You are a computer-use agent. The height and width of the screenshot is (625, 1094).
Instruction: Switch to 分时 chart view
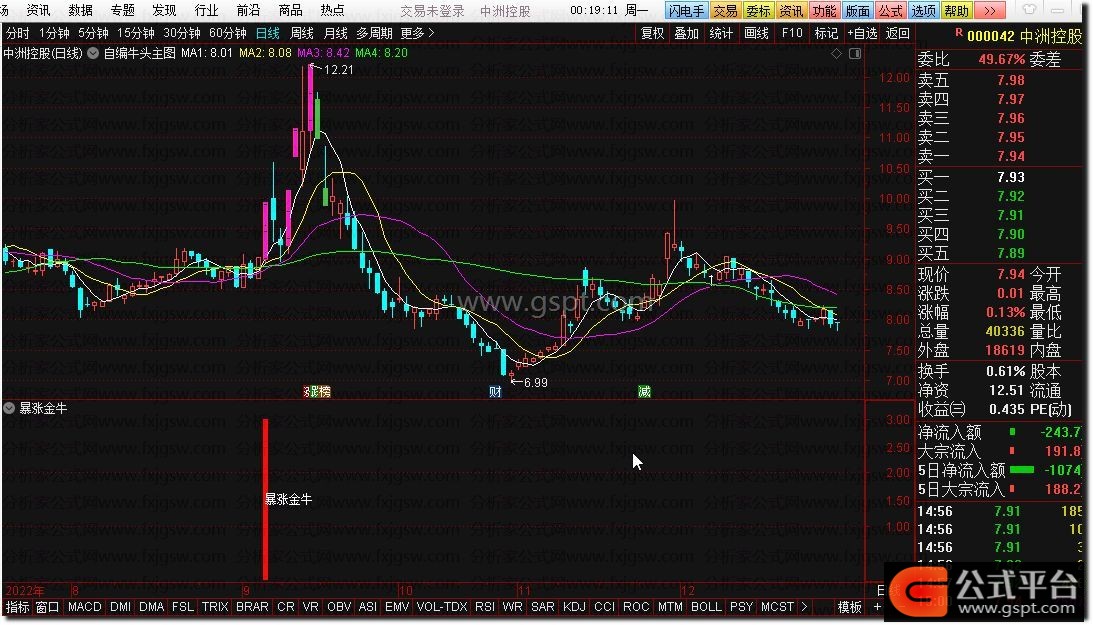click(17, 33)
